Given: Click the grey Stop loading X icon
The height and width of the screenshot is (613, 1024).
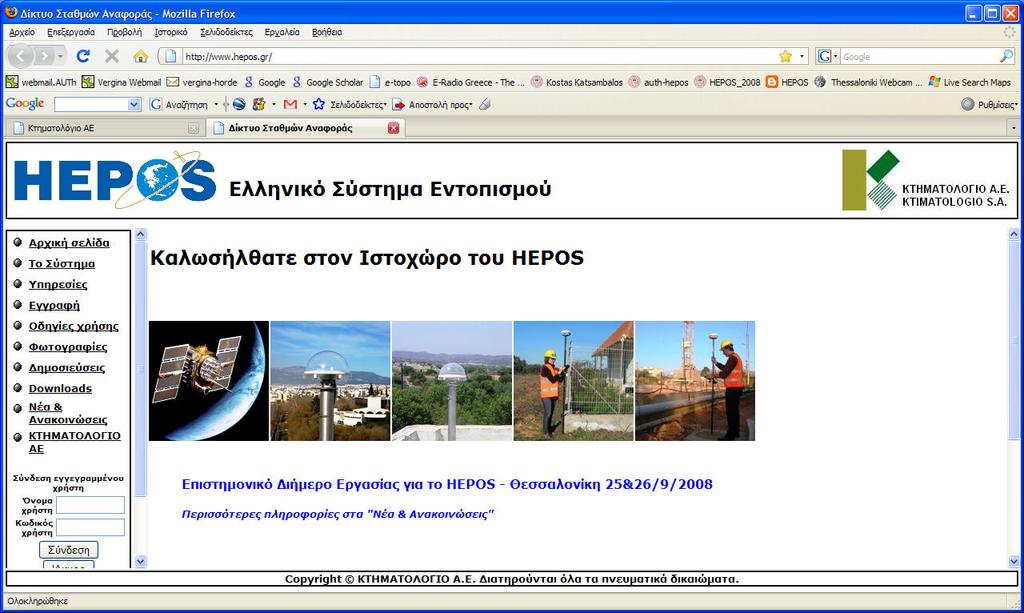Looking at the screenshot, I should [x=112, y=56].
